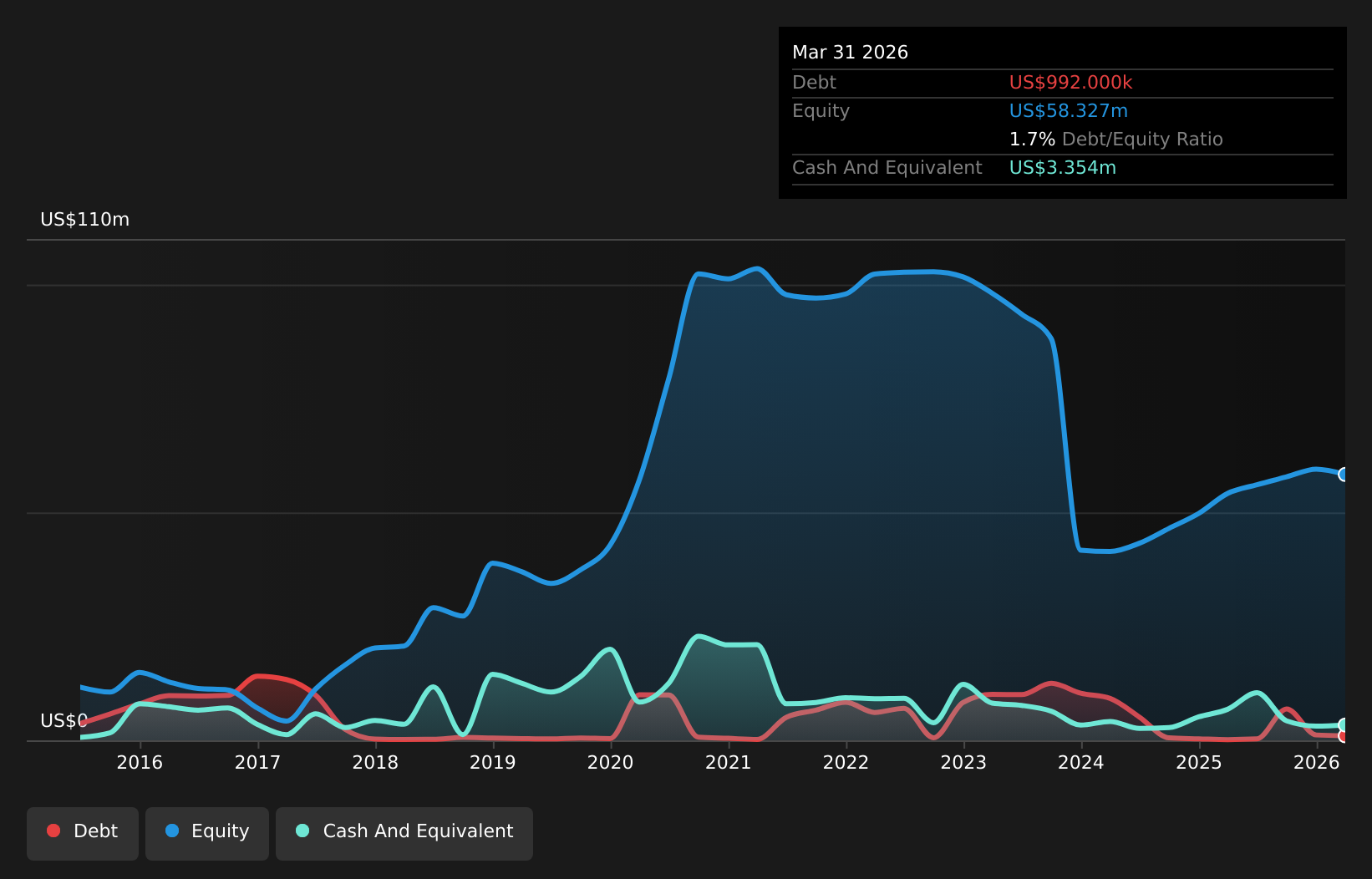Click the Cash And Equivalent tooltip label
This screenshot has height=879, width=1372.
click(887, 168)
